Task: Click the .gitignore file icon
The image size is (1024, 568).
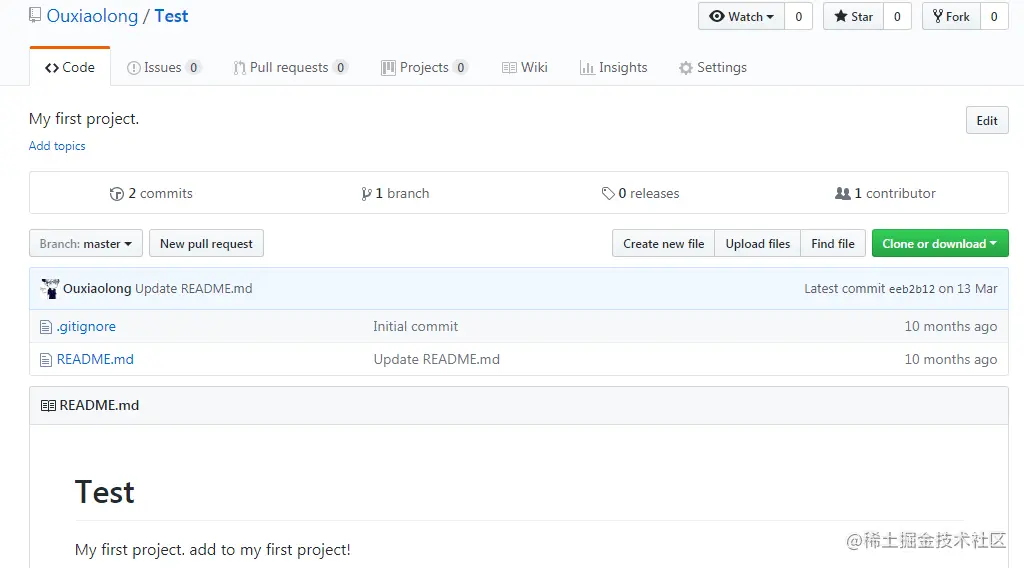Action: tap(46, 327)
